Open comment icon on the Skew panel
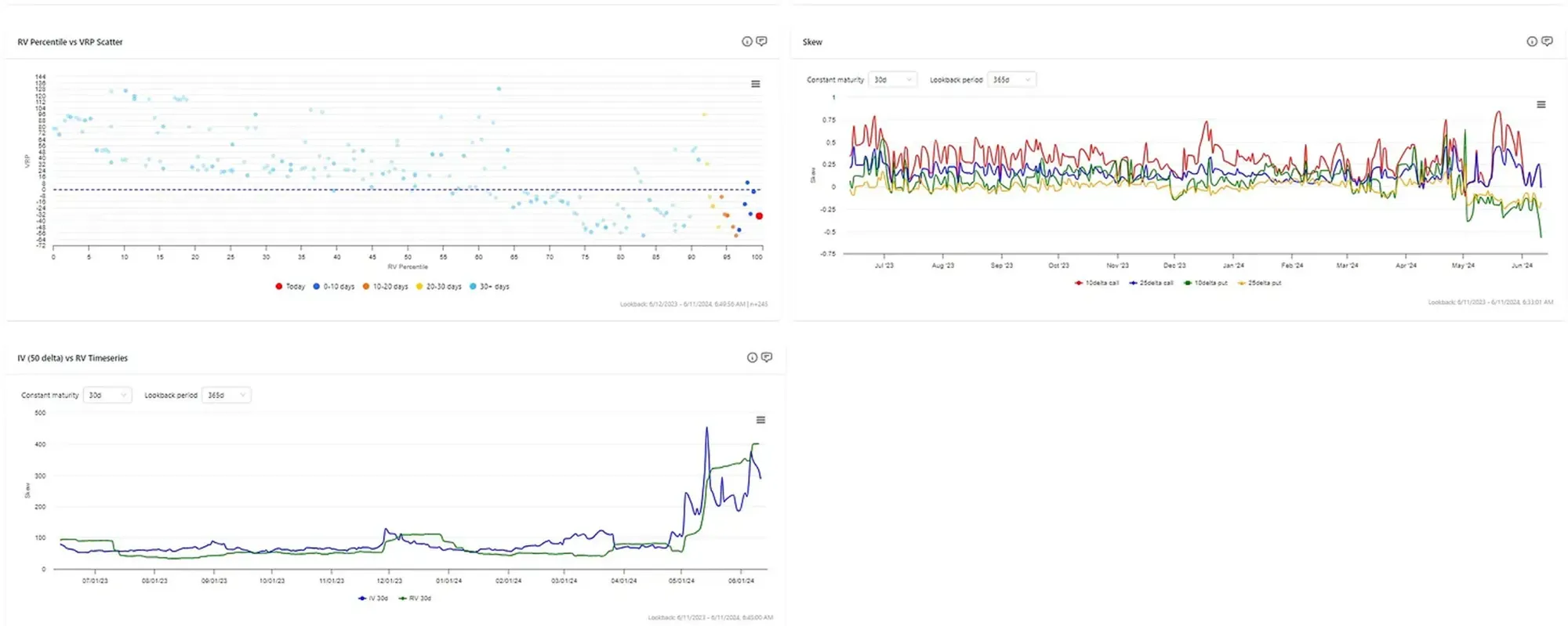Screen dimensions: 1568x626 [x=1547, y=42]
